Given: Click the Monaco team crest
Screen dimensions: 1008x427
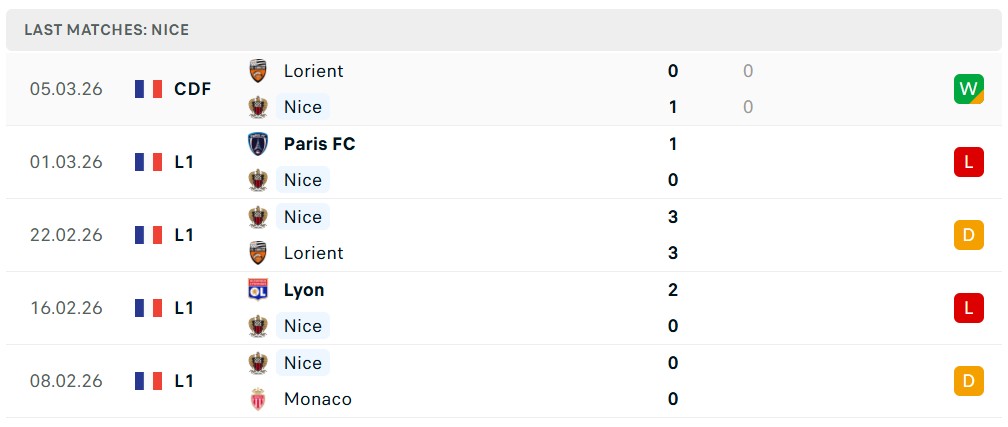Looking at the screenshot, I should coord(258,399).
